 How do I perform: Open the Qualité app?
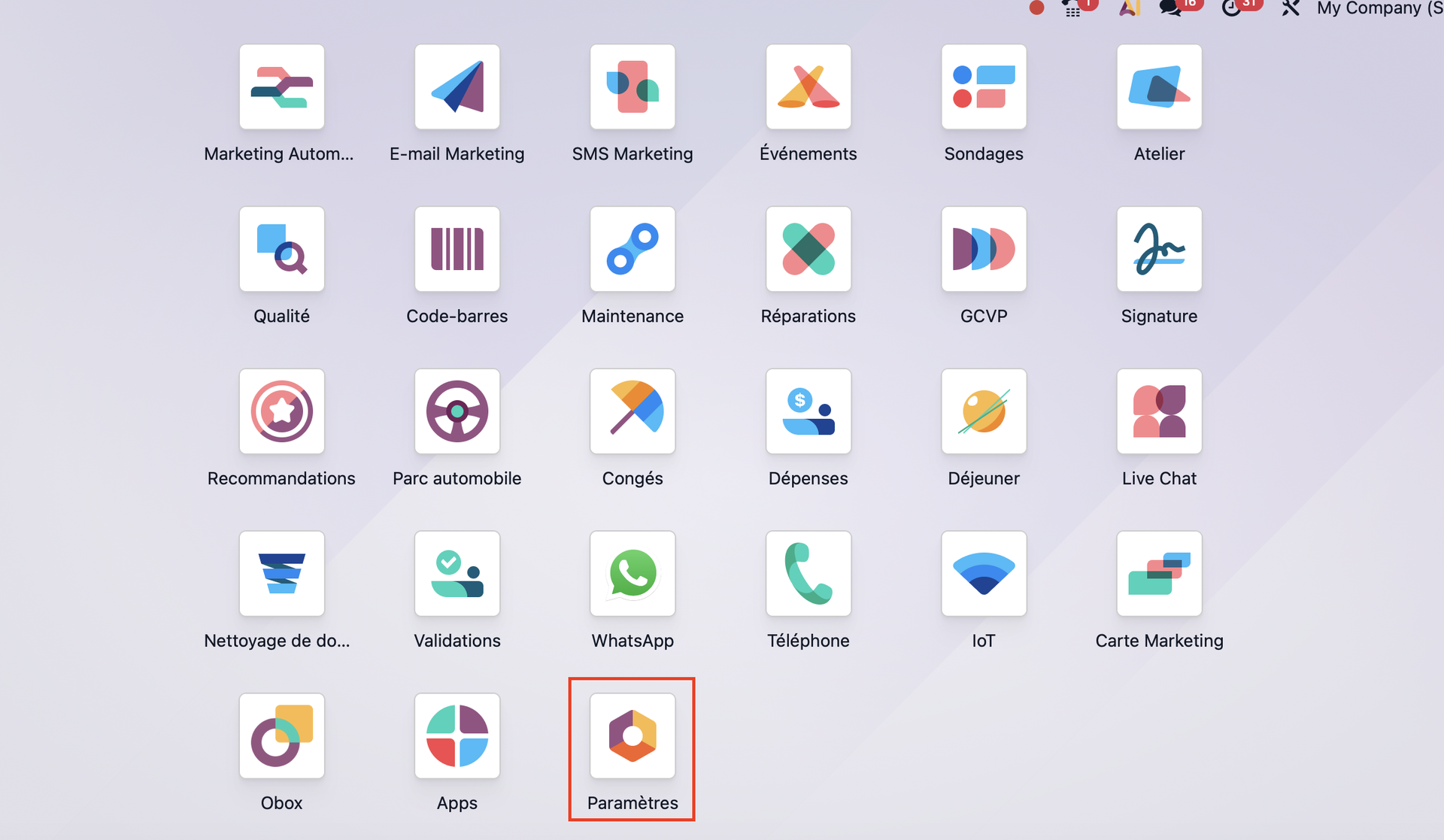281,249
